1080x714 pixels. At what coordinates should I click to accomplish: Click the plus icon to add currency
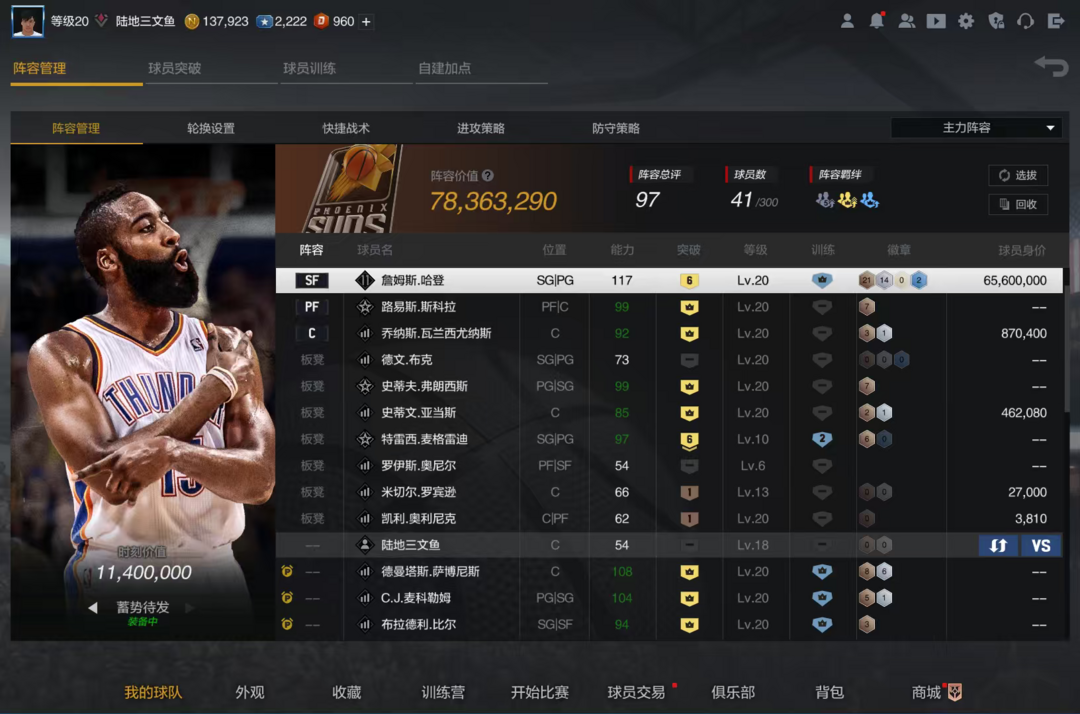tap(366, 21)
